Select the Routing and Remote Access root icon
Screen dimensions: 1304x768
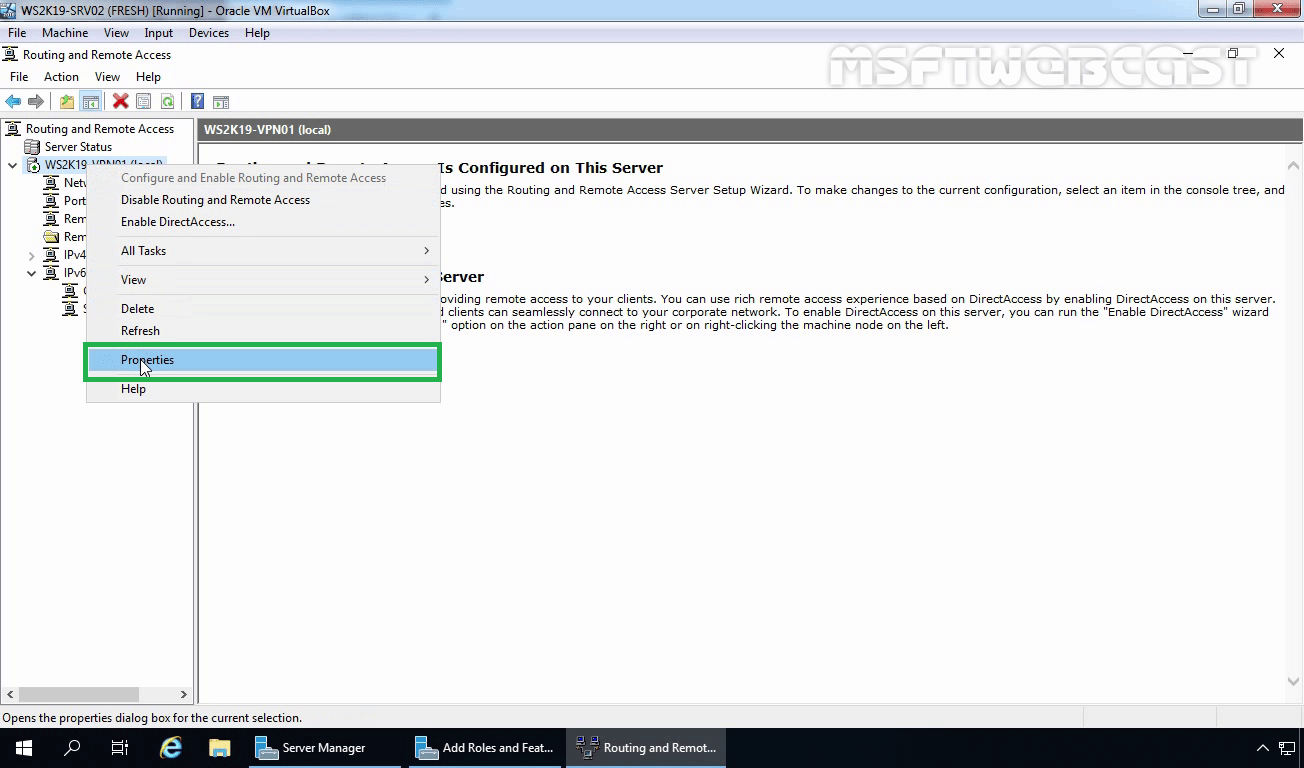(x=13, y=129)
